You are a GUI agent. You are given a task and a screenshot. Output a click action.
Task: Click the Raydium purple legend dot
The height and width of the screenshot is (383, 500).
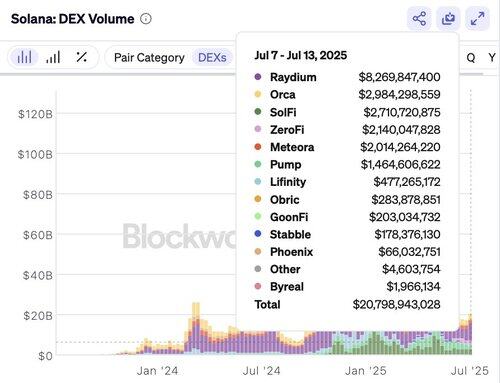[258, 77]
